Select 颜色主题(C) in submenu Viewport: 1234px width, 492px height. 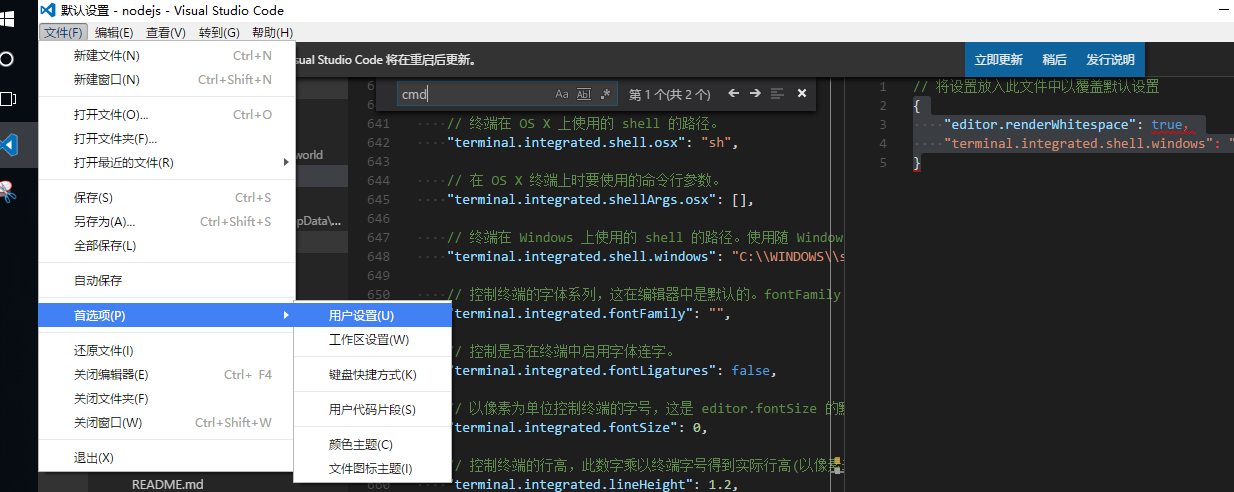click(x=373, y=445)
